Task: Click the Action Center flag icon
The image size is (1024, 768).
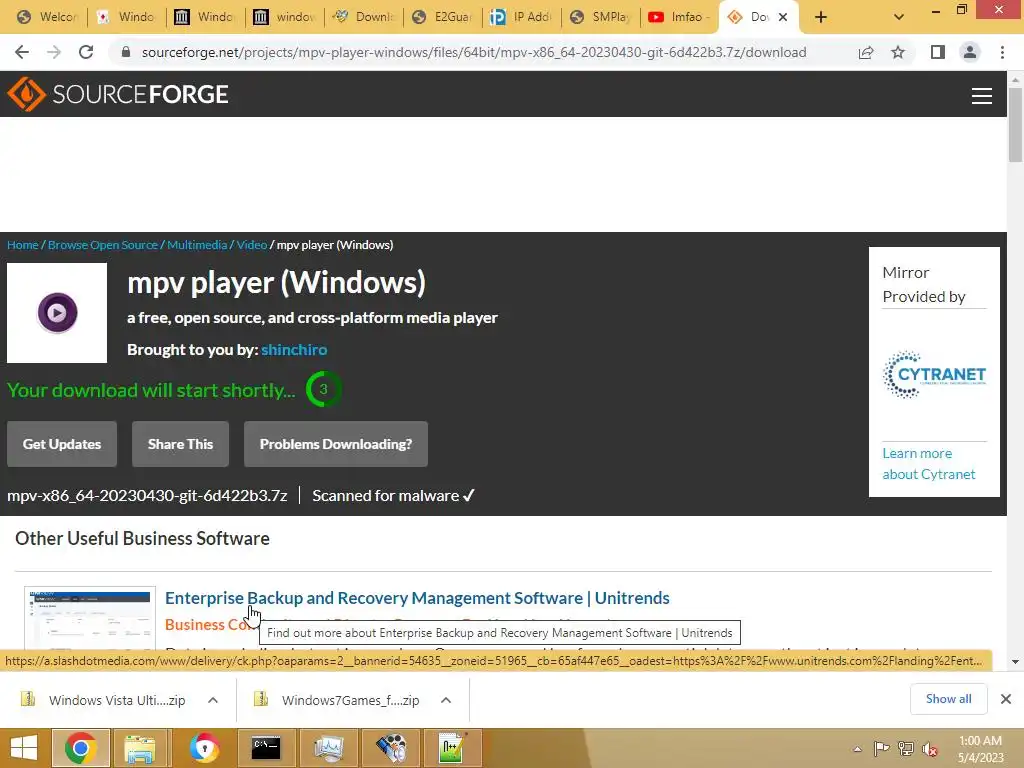Action: (882, 748)
